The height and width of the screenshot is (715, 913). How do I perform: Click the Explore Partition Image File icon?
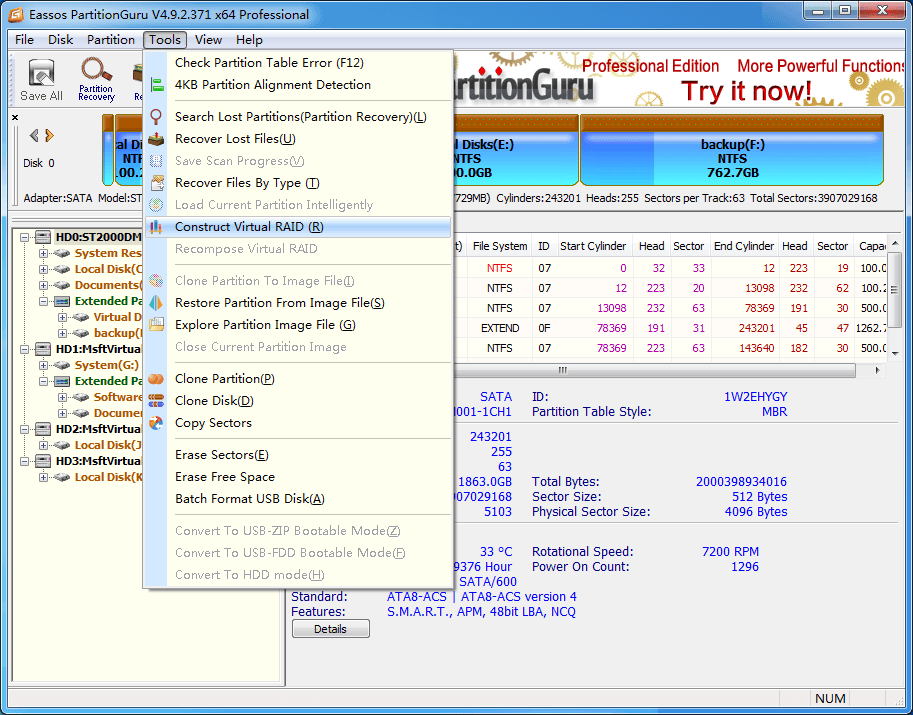[156, 325]
